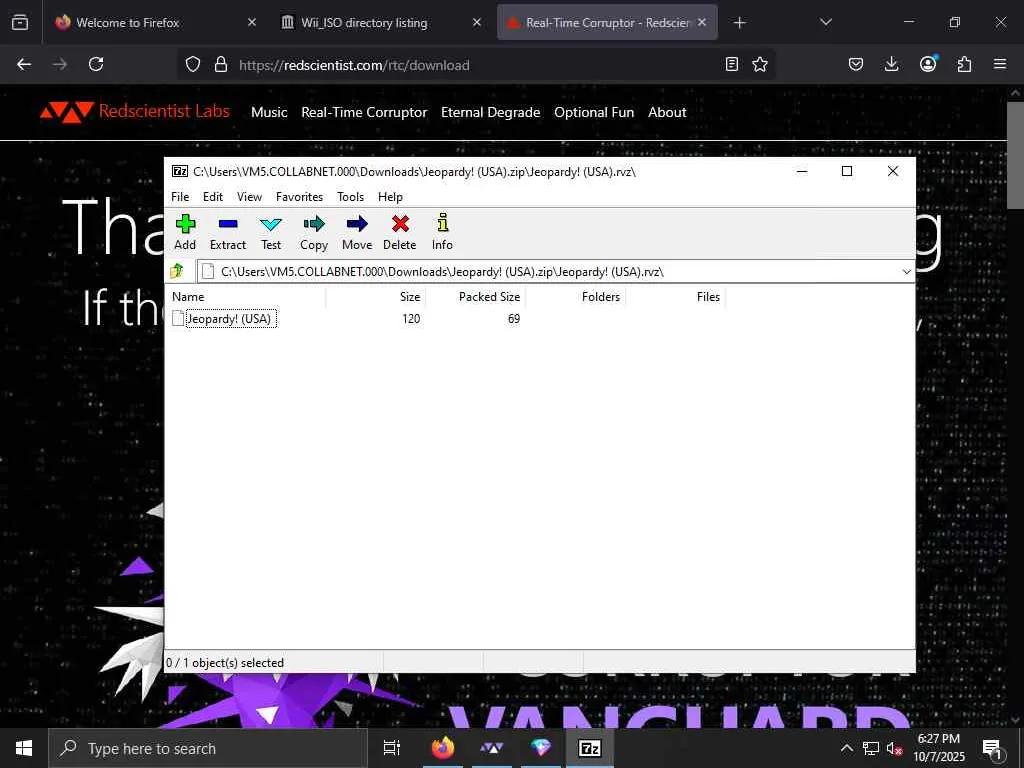Open the Firefox account icon

928,64
